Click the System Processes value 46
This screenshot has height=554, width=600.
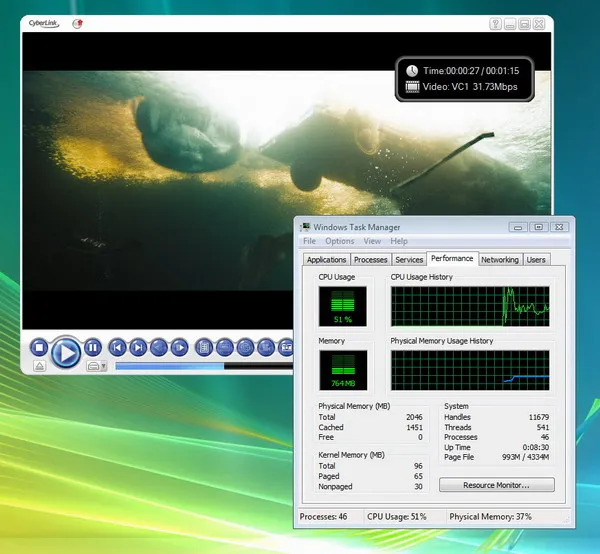click(x=545, y=437)
